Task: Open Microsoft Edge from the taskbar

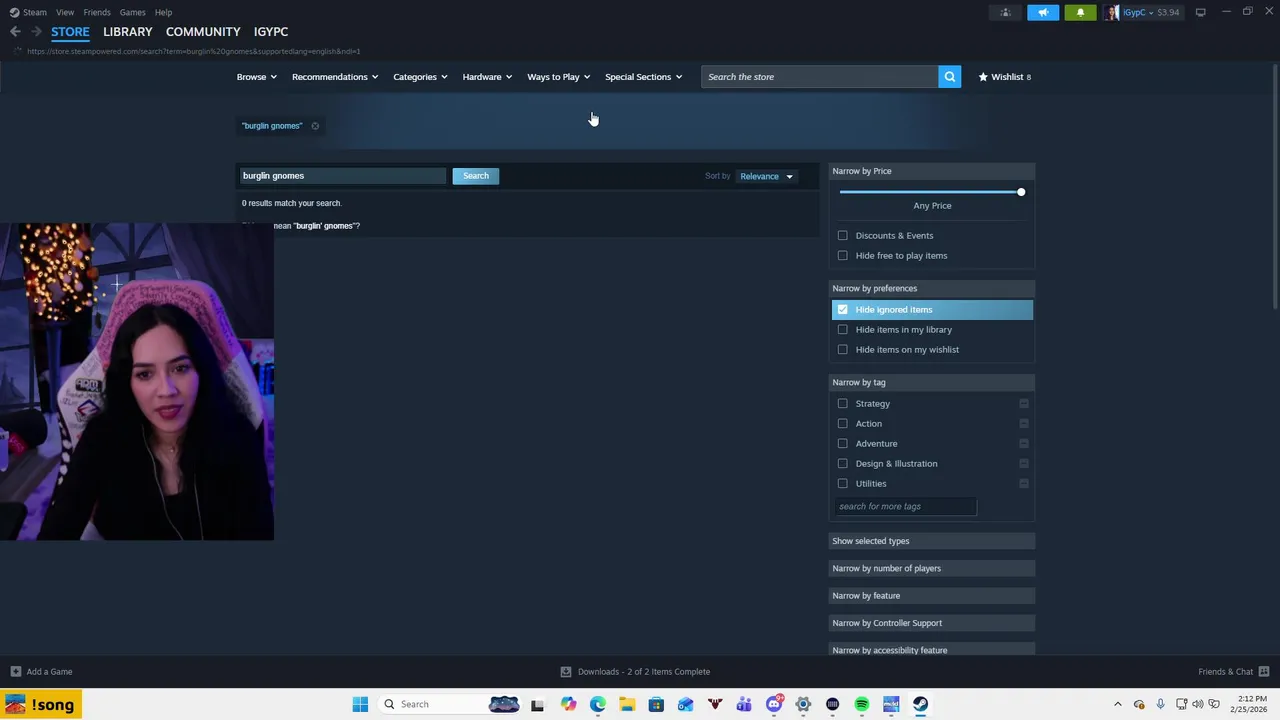Action: [x=598, y=704]
